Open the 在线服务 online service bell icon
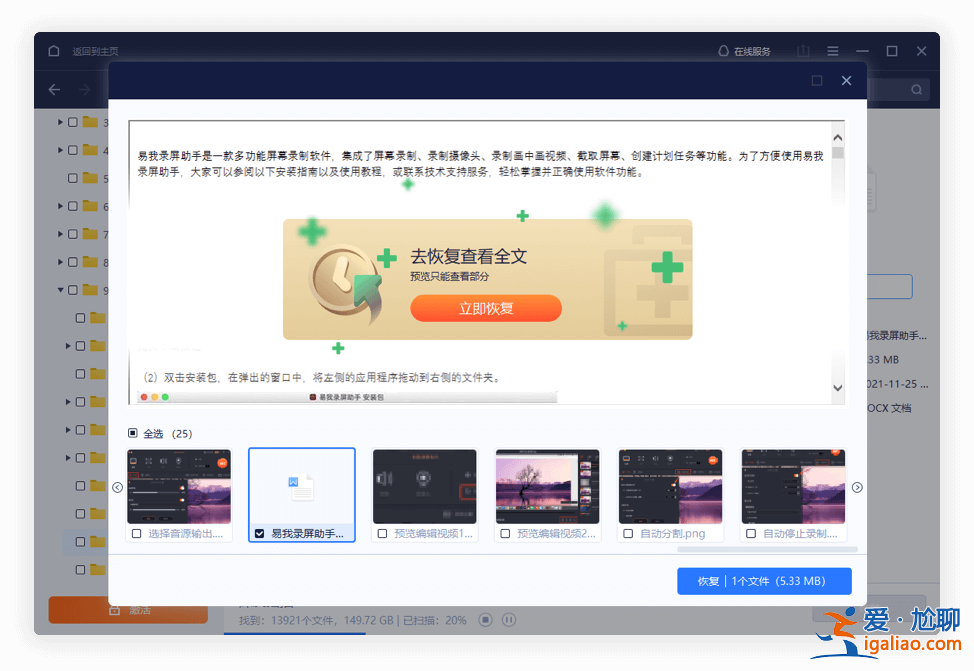Viewport: 974px width, 671px height. (722, 50)
